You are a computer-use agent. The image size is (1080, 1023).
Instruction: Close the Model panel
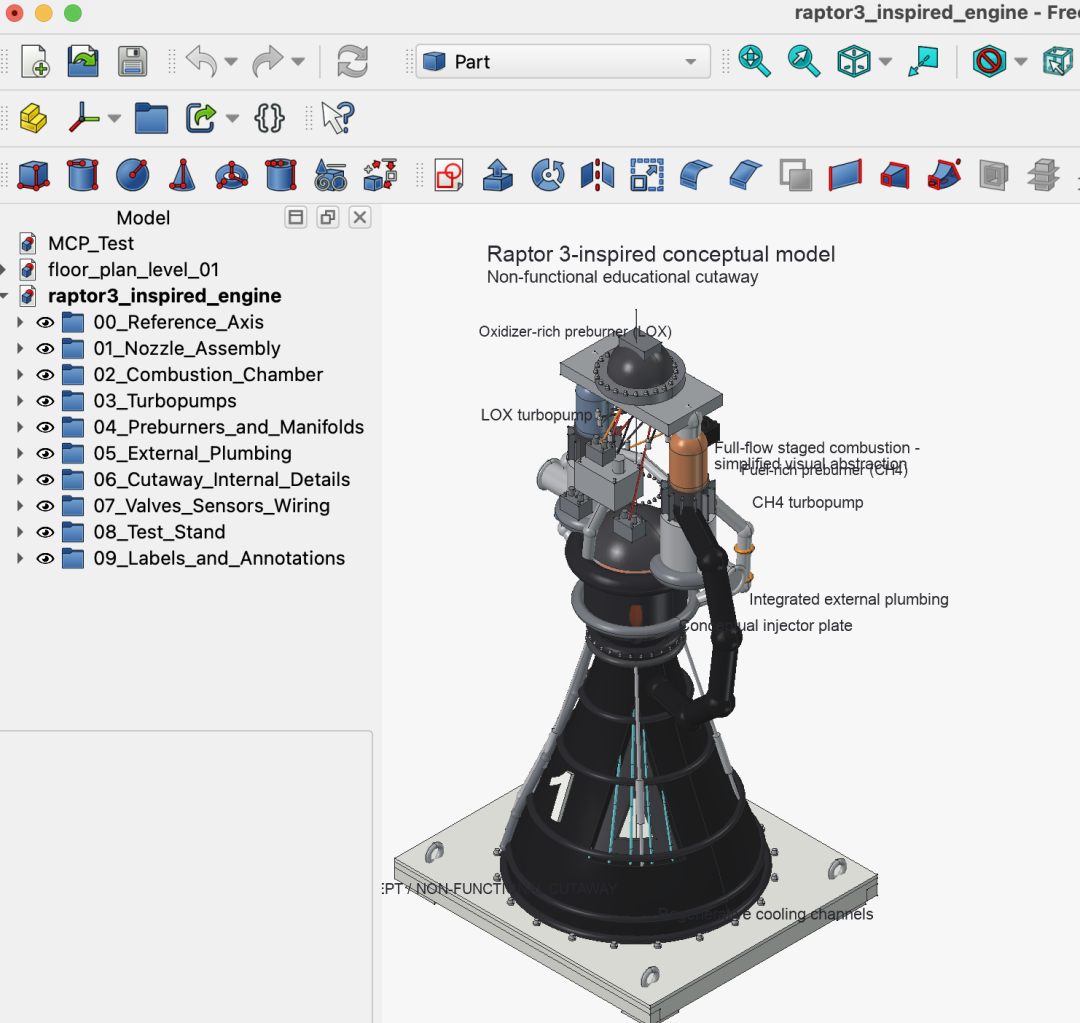[360, 218]
